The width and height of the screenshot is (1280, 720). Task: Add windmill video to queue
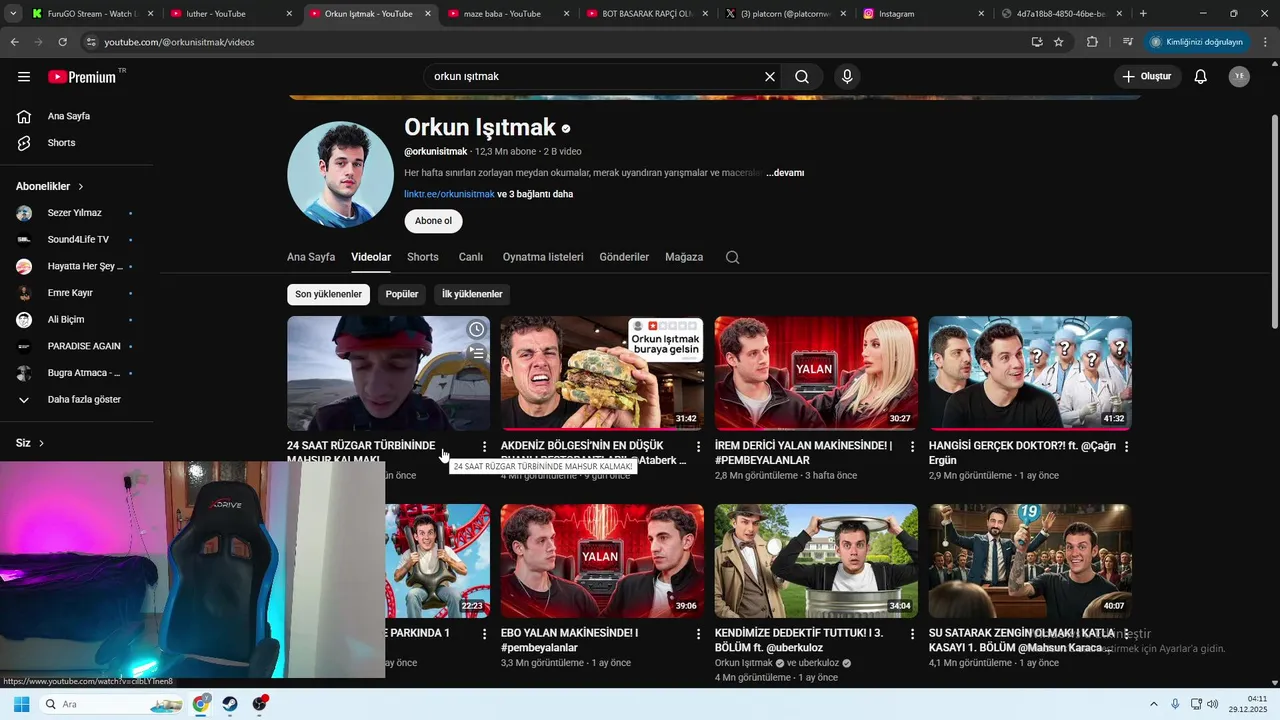point(477,352)
